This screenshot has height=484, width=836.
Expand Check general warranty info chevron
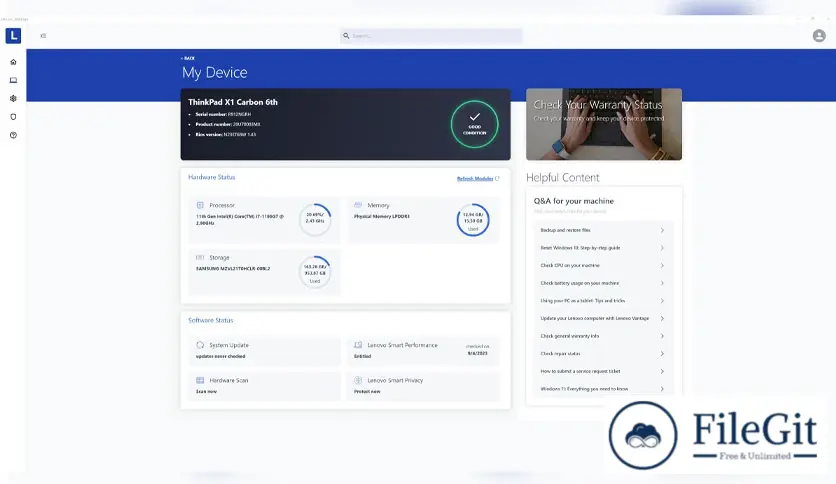pos(662,336)
